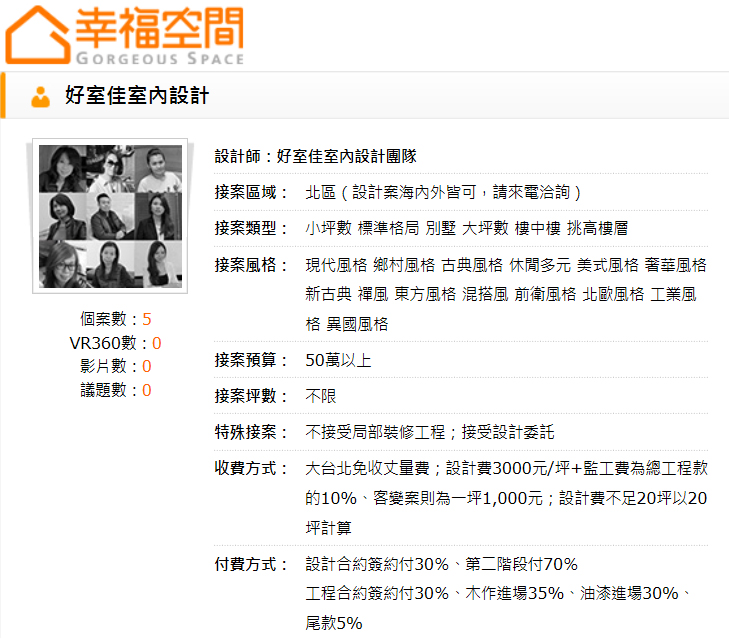Click the orange person icon beside 好室佳室內設計
The width and height of the screenshot is (729, 643).
pyautogui.click(x=40, y=97)
